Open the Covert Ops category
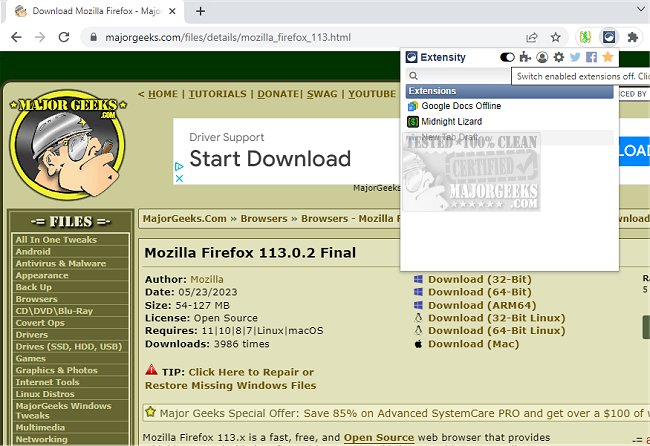The width and height of the screenshot is (650, 446). [x=40, y=323]
